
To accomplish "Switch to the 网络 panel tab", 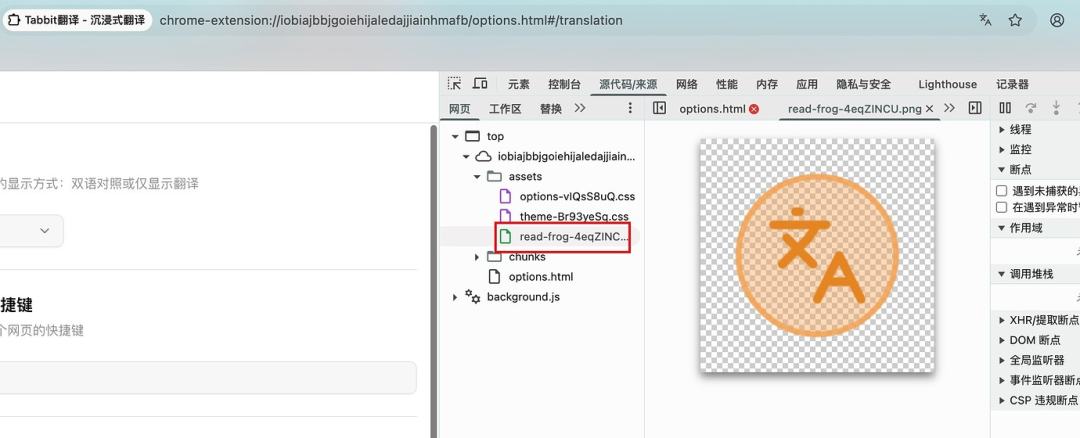I will pos(687,84).
